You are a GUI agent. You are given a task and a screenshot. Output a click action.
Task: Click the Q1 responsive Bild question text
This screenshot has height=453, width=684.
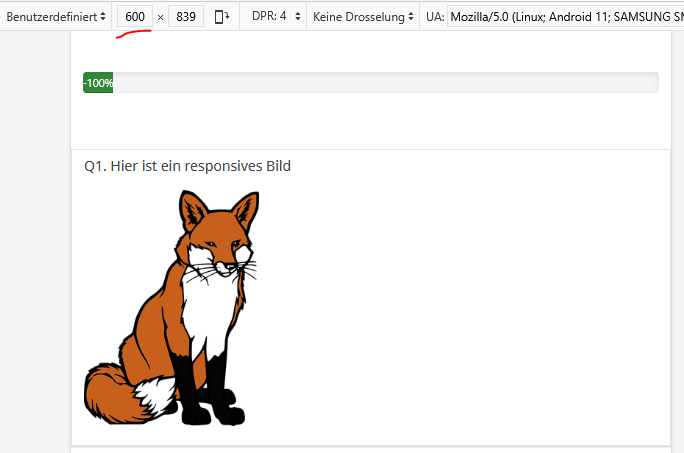click(187, 166)
